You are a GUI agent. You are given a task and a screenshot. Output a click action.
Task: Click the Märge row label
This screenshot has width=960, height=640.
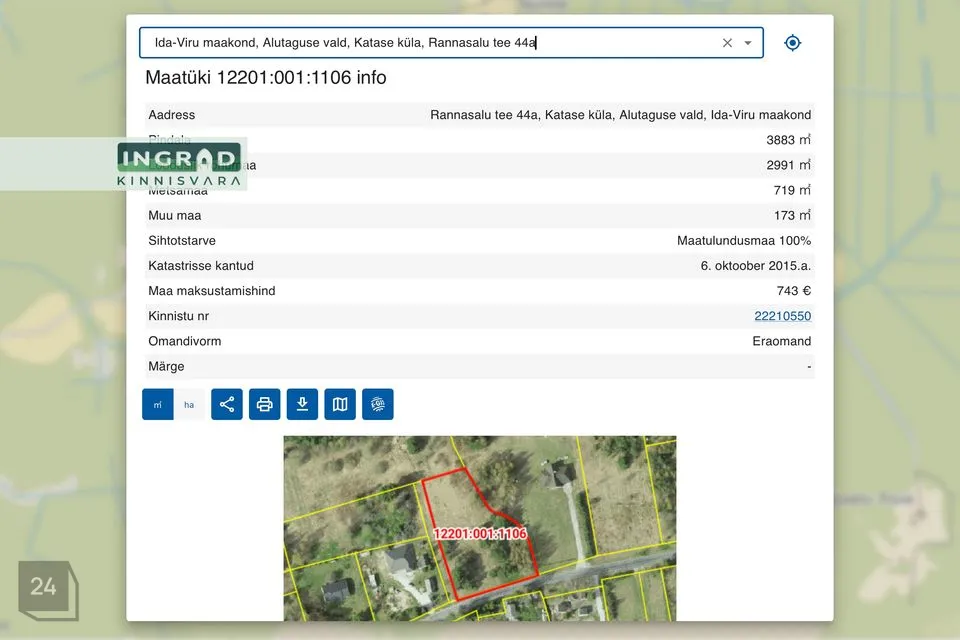coord(166,366)
